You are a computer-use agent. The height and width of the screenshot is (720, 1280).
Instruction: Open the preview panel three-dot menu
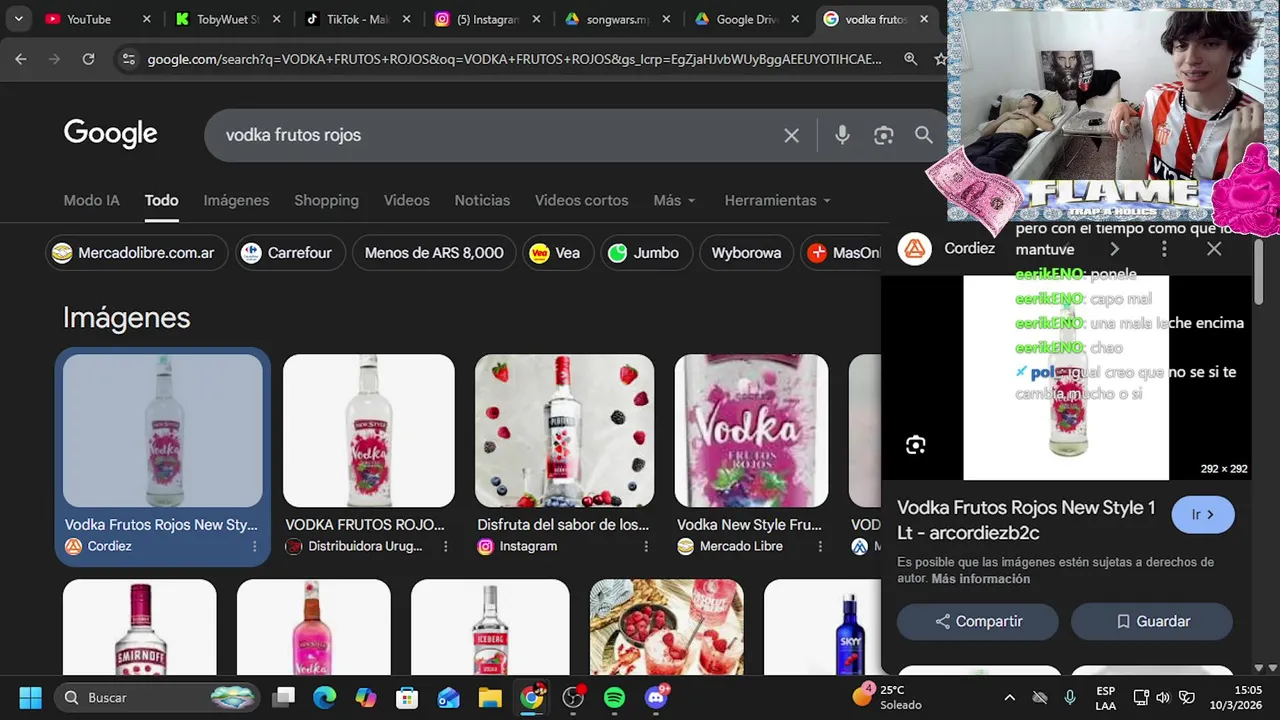click(1164, 249)
